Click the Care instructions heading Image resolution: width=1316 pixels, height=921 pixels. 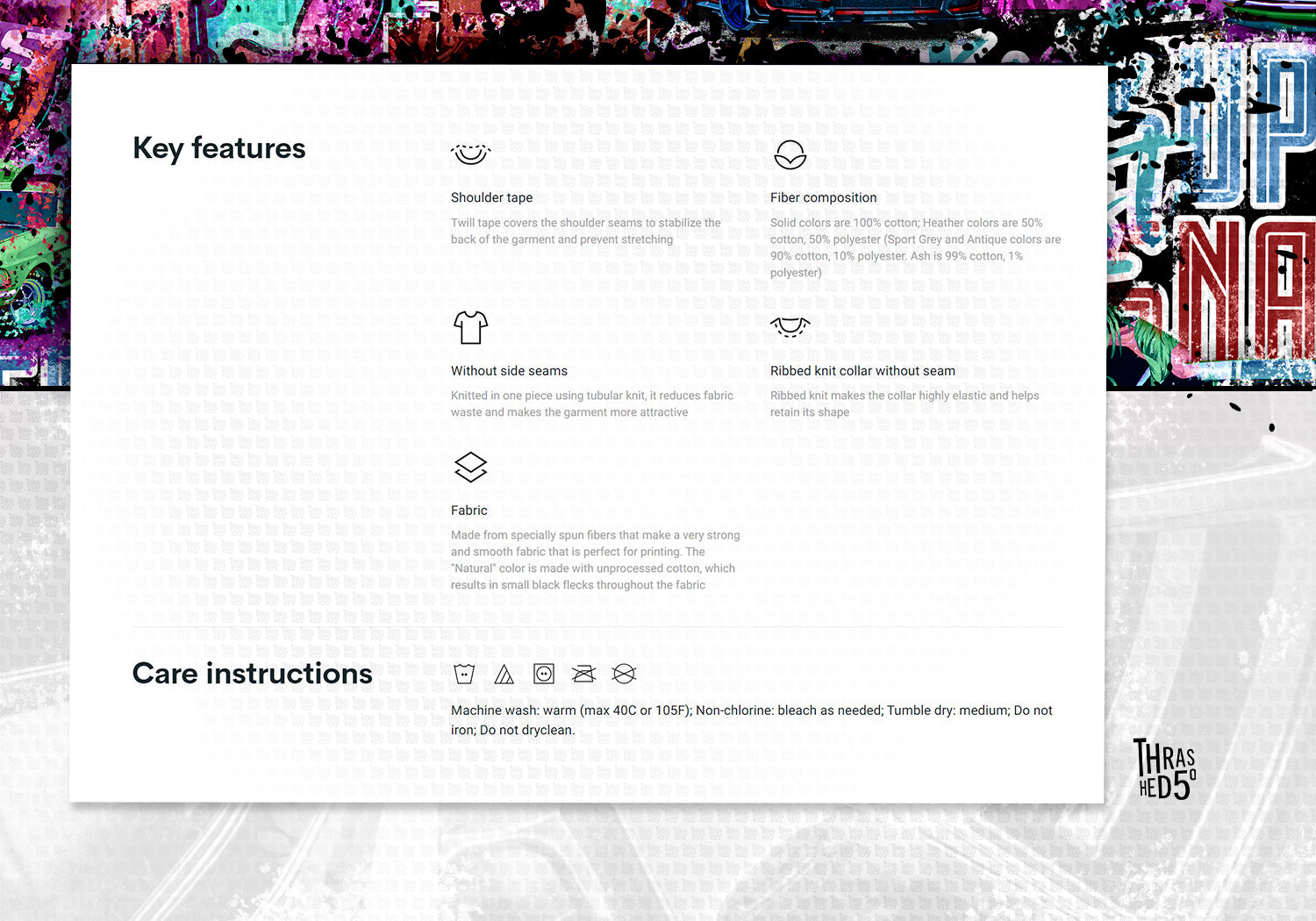(x=253, y=674)
